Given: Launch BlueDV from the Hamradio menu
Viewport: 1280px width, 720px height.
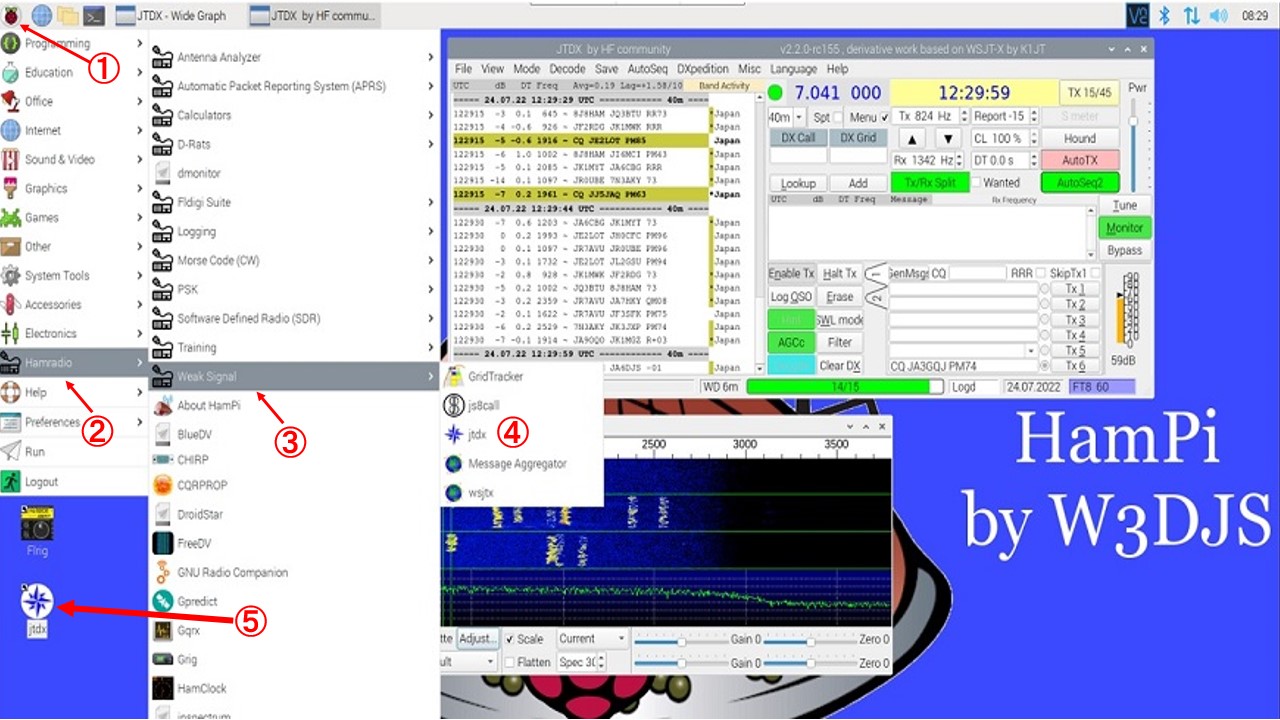Looking at the screenshot, I should (x=294, y=434).
